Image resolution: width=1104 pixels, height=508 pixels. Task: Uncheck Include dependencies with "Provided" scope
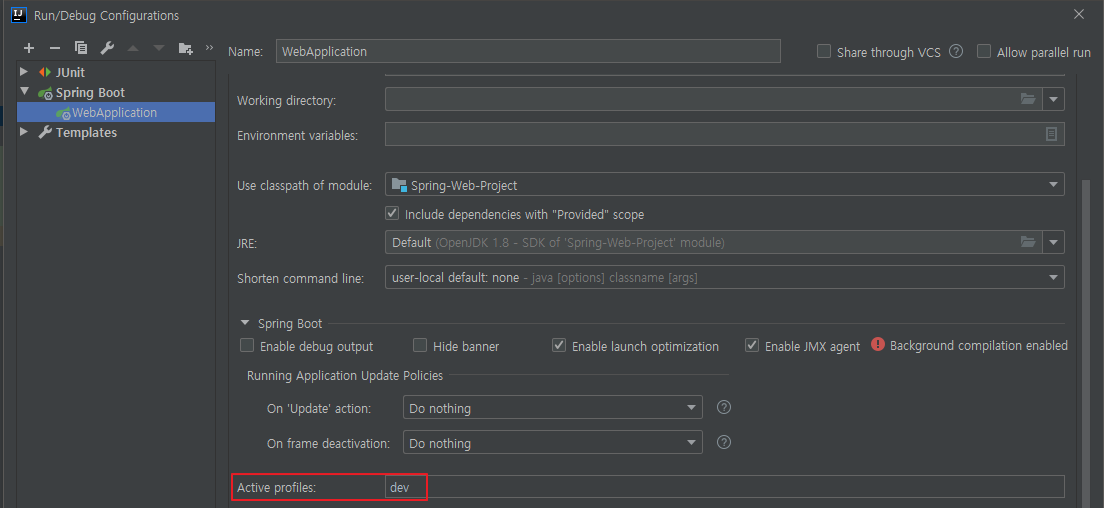point(392,213)
